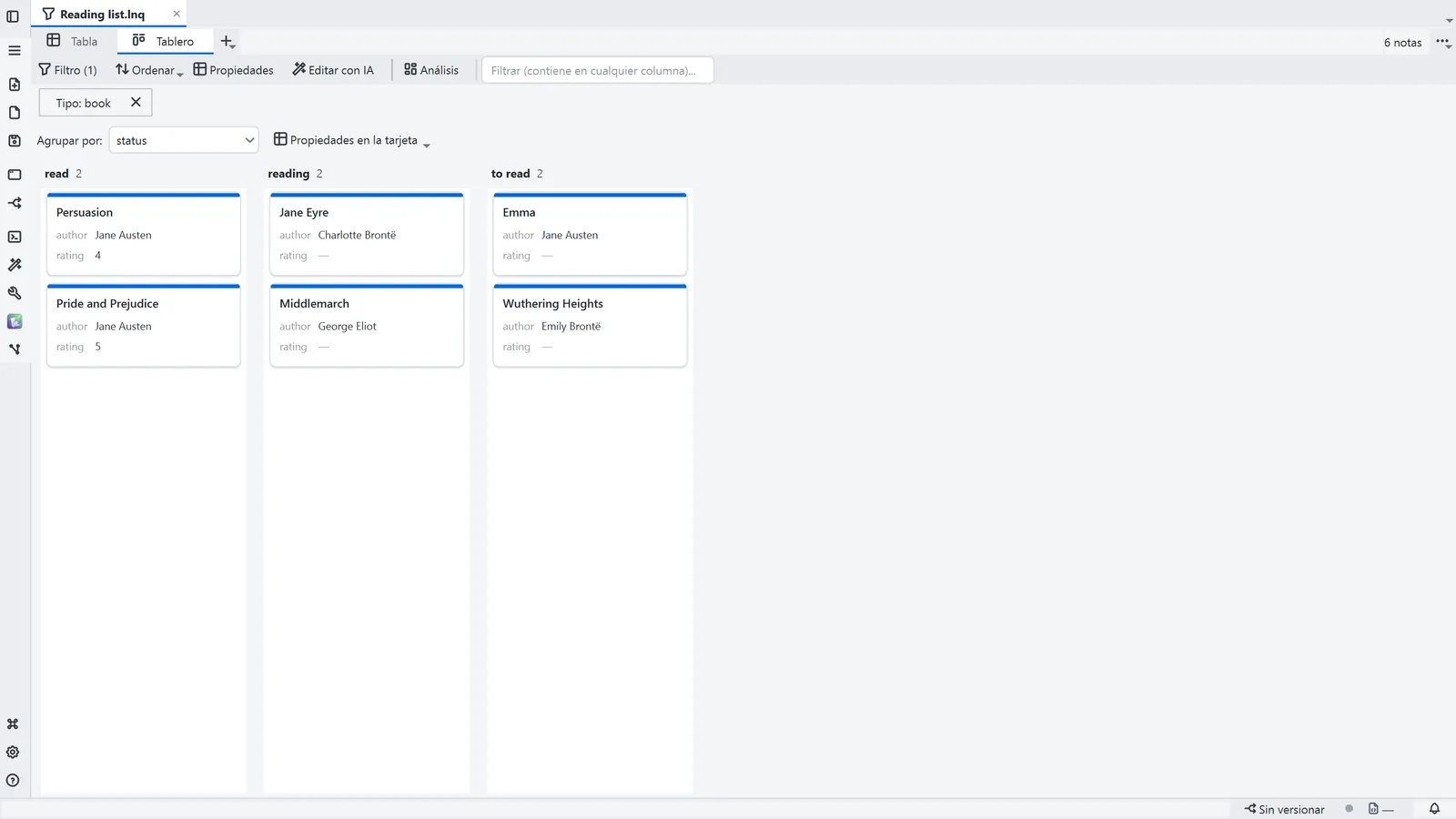The width and height of the screenshot is (1456, 819).
Task: Click the filter search input field
Action: coord(597,70)
